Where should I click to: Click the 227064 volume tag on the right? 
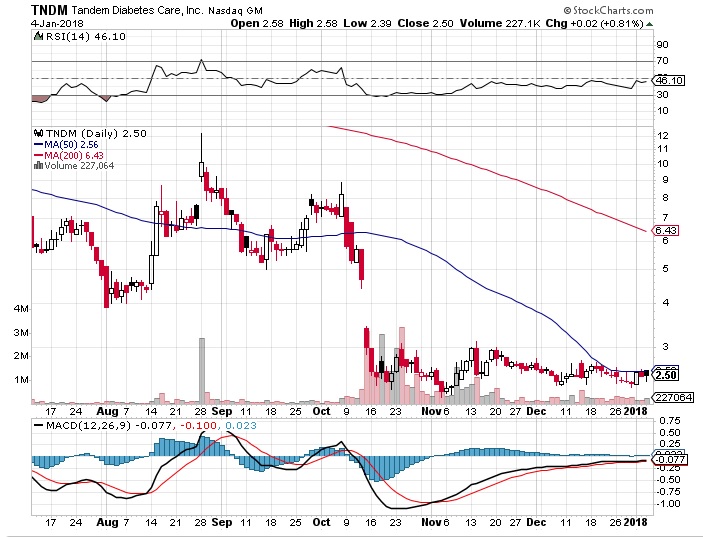point(673,398)
